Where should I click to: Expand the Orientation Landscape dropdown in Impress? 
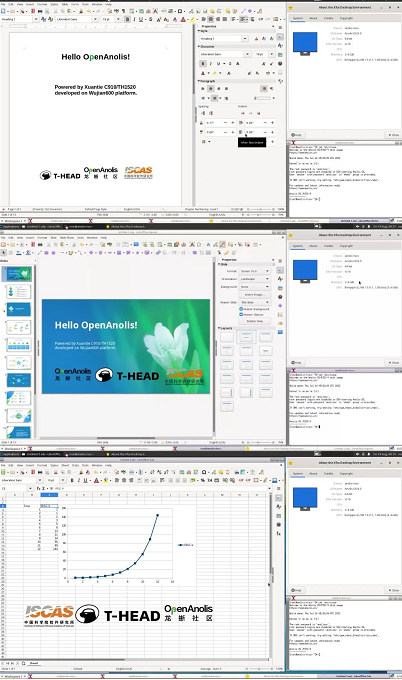[x=255, y=279]
